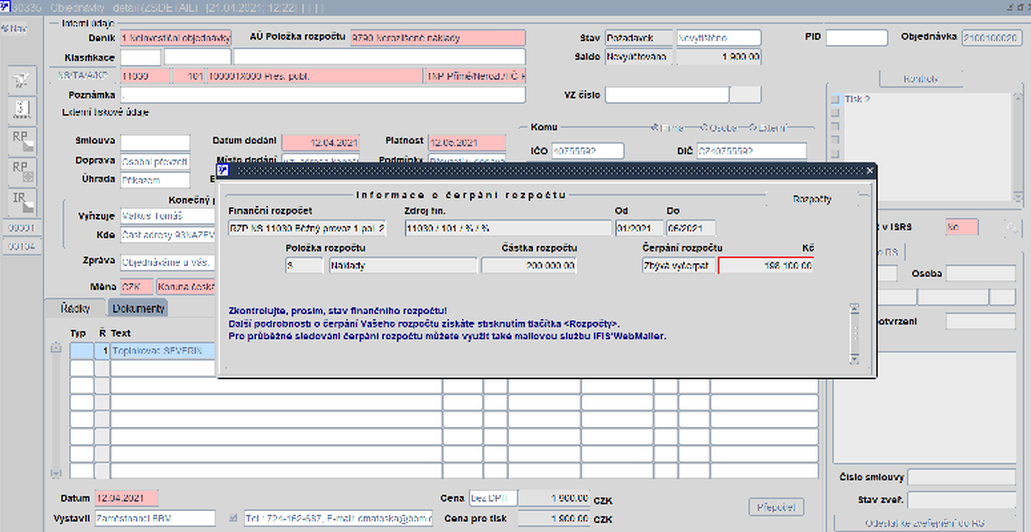Click the Úhrada field
Image resolution: width=1031 pixels, height=532 pixels.
point(155,180)
